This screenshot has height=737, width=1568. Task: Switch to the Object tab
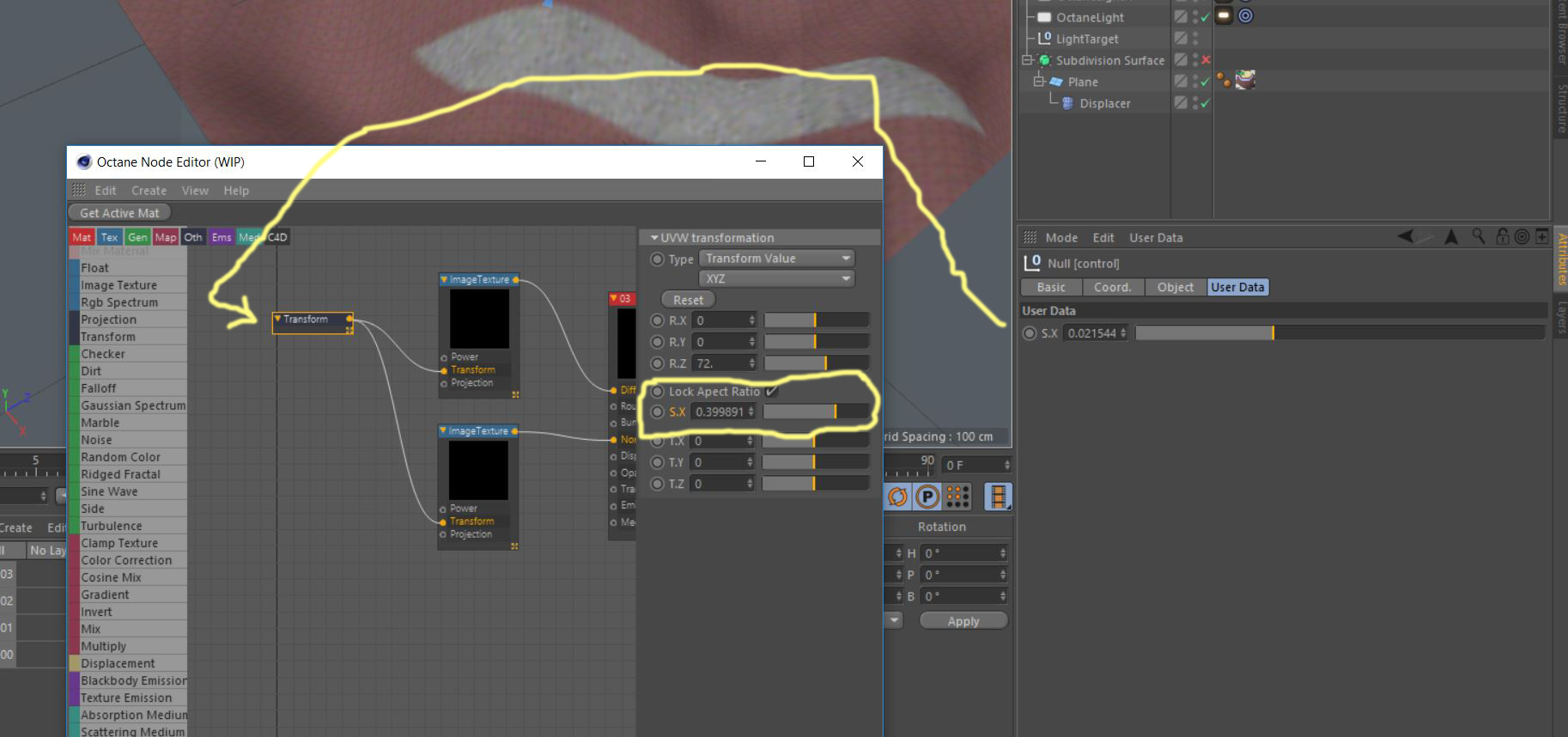point(1176,287)
